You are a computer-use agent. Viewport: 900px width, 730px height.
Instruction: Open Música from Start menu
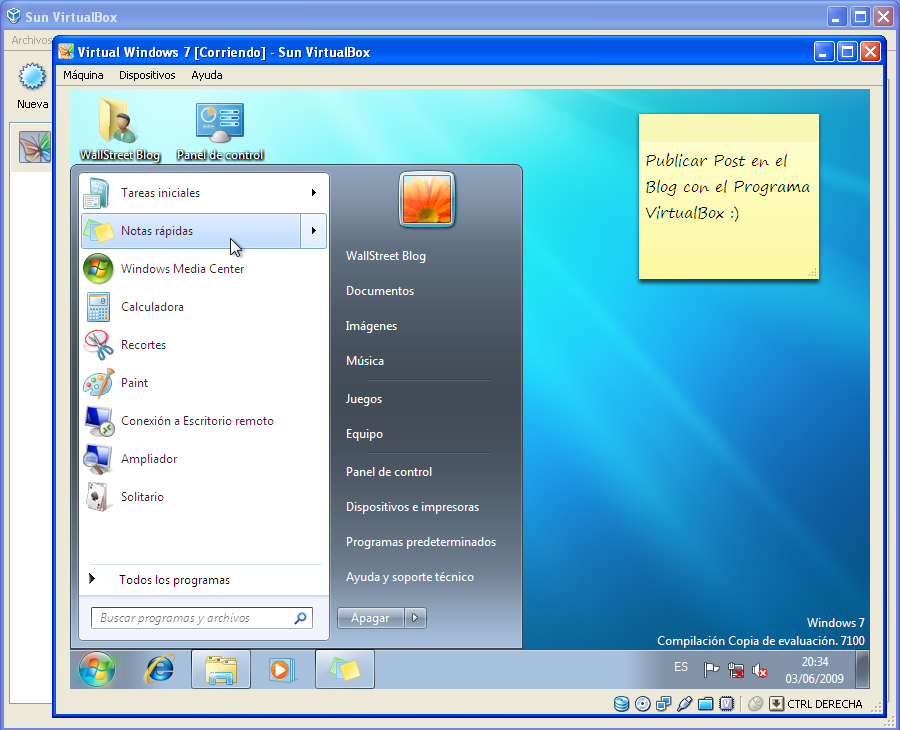tap(365, 361)
